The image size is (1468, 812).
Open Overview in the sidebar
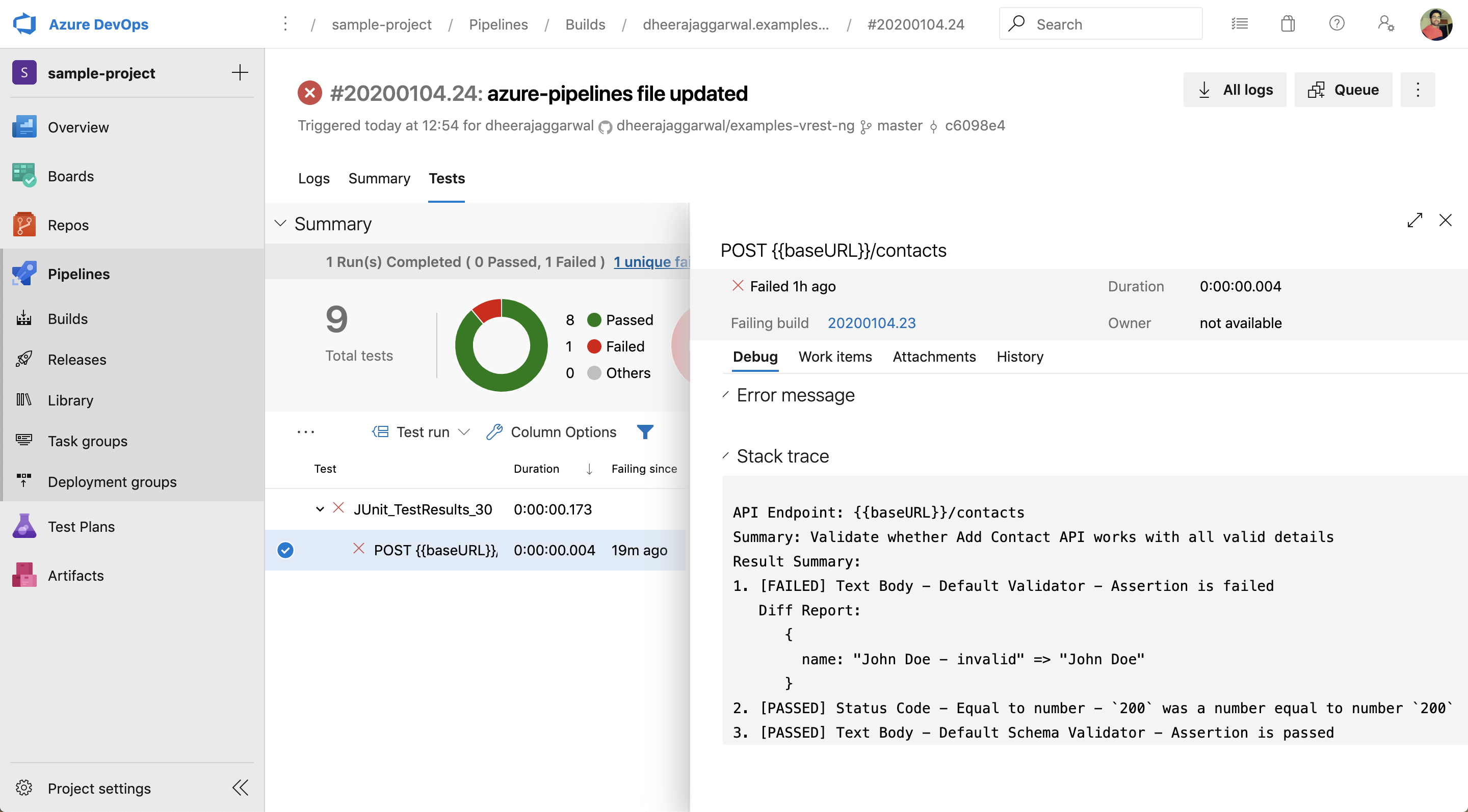132,127
